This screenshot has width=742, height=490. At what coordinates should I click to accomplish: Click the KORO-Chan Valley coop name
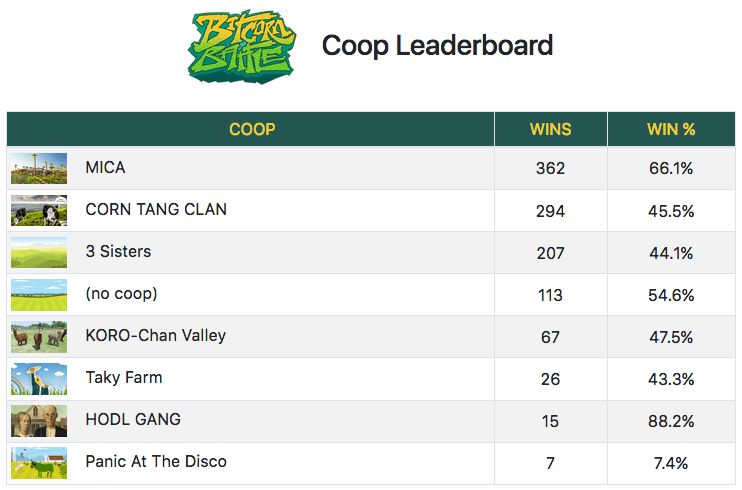(x=156, y=335)
